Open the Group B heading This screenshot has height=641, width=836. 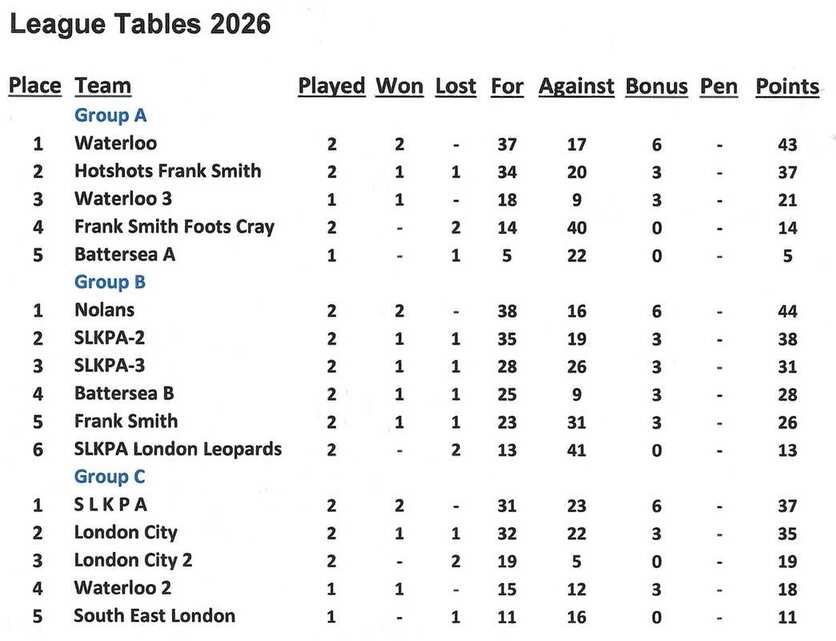pyautogui.click(x=110, y=282)
